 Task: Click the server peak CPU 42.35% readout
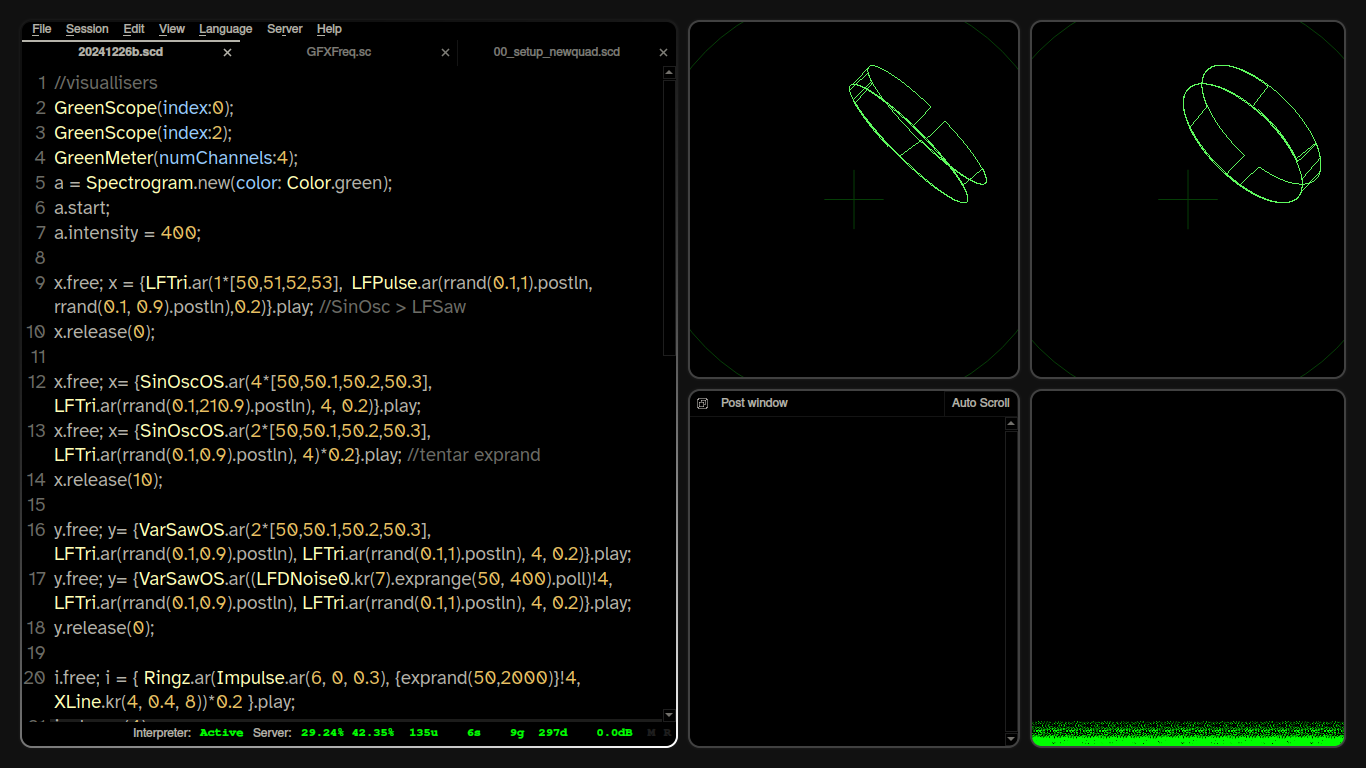(372, 733)
